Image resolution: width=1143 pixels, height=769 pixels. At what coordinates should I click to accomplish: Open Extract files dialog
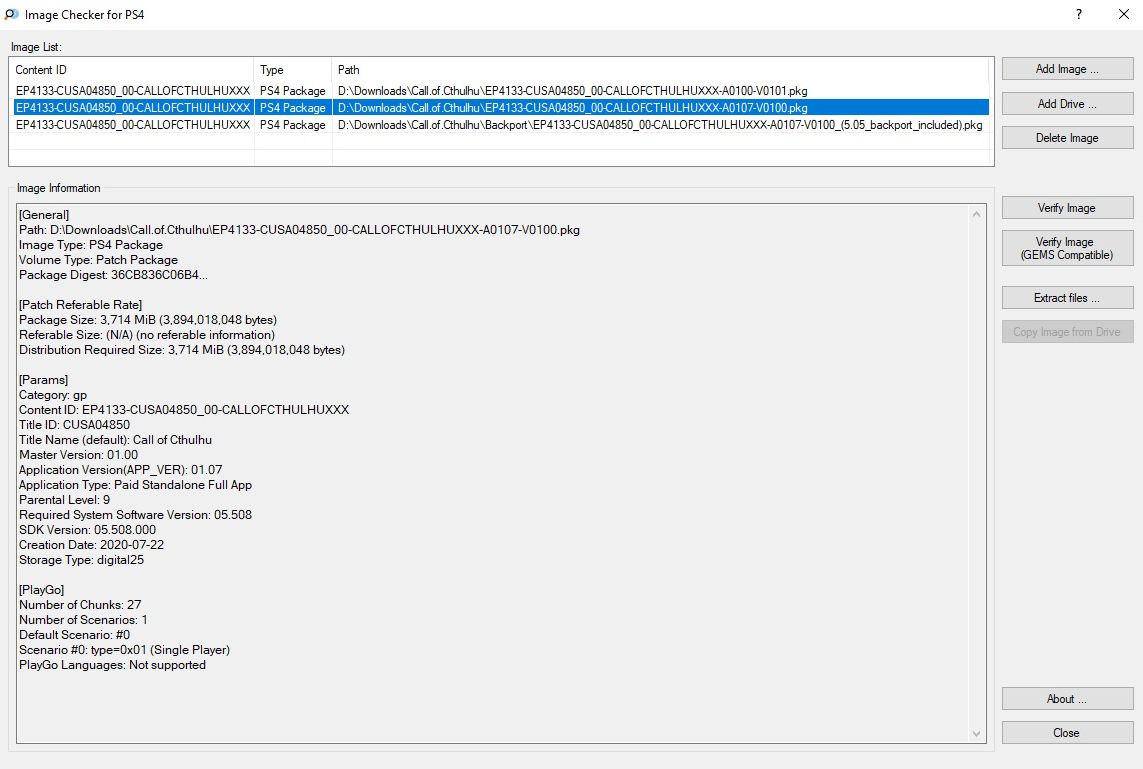pyautogui.click(x=1067, y=297)
